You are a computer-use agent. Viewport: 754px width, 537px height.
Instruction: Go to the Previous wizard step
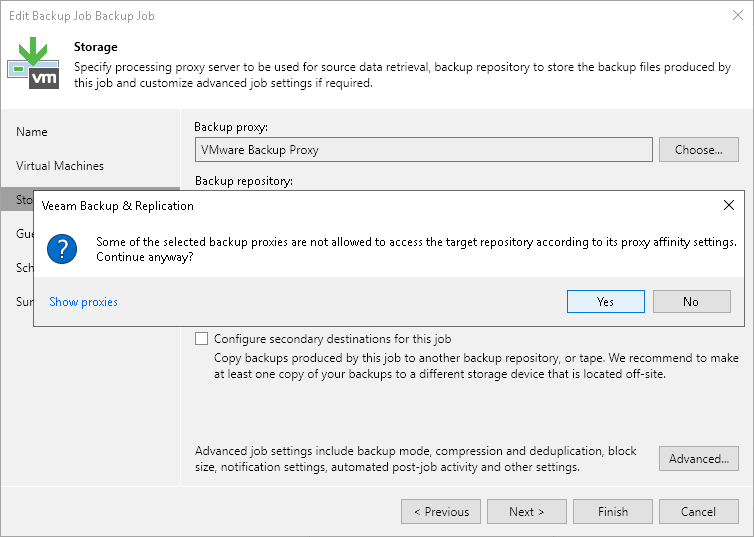pyautogui.click(x=440, y=511)
